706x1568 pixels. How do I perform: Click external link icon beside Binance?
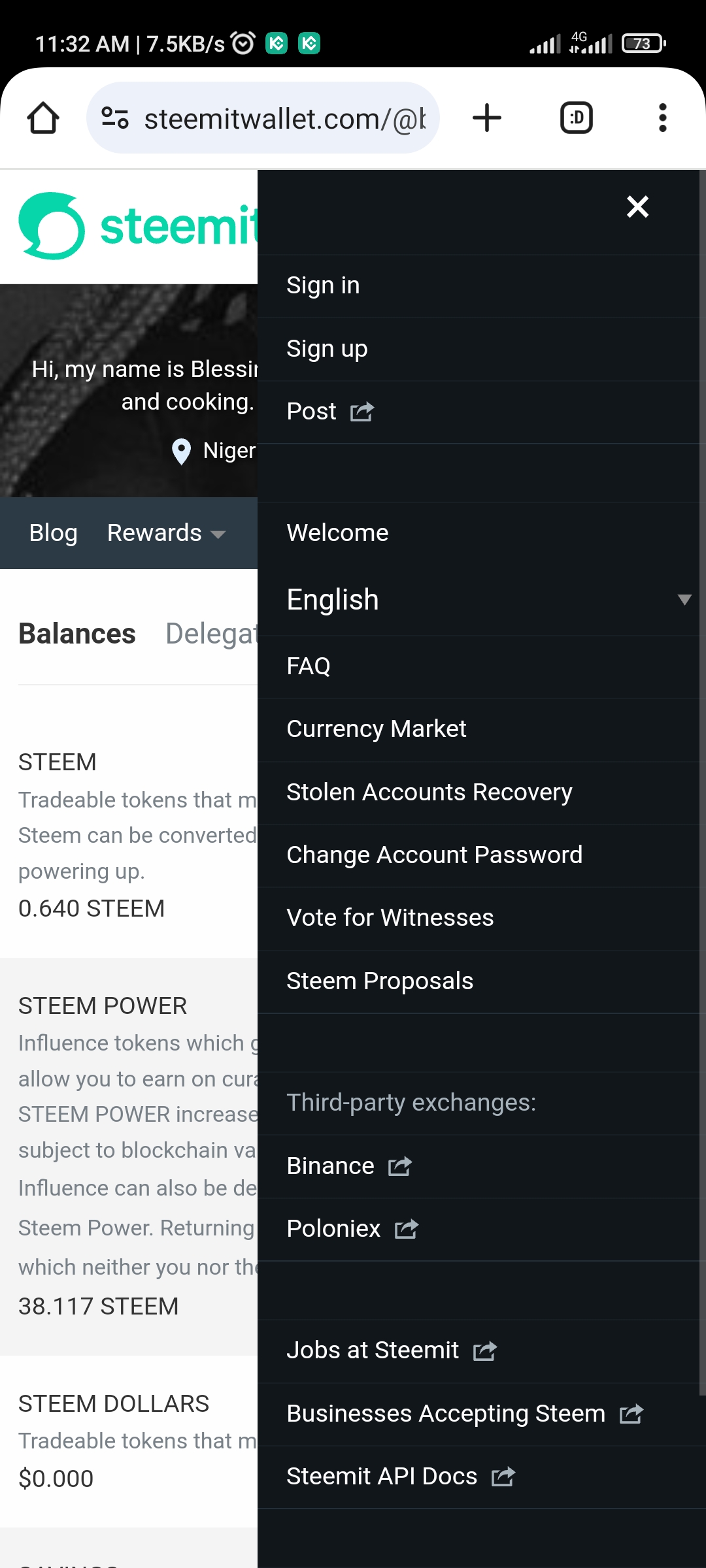[400, 1166]
